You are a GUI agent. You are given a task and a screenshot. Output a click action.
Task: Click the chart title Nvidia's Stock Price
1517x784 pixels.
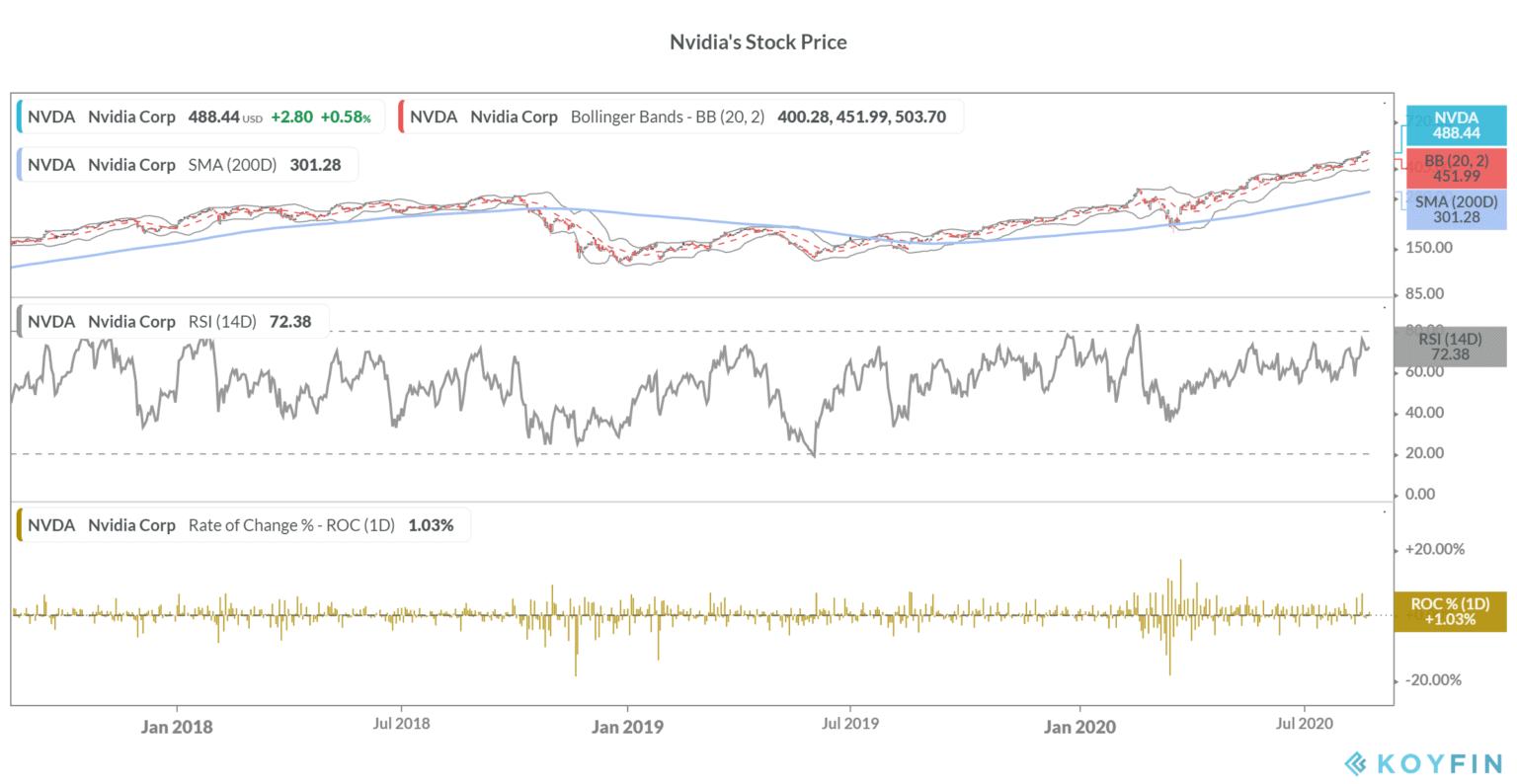(758, 41)
